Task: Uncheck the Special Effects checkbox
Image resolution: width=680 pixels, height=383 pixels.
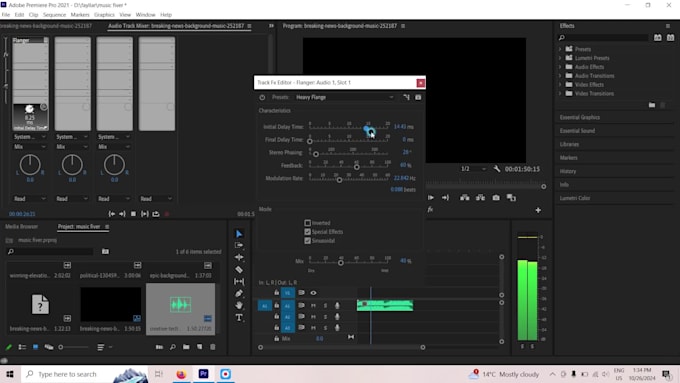Action: (x=307, y=232)
